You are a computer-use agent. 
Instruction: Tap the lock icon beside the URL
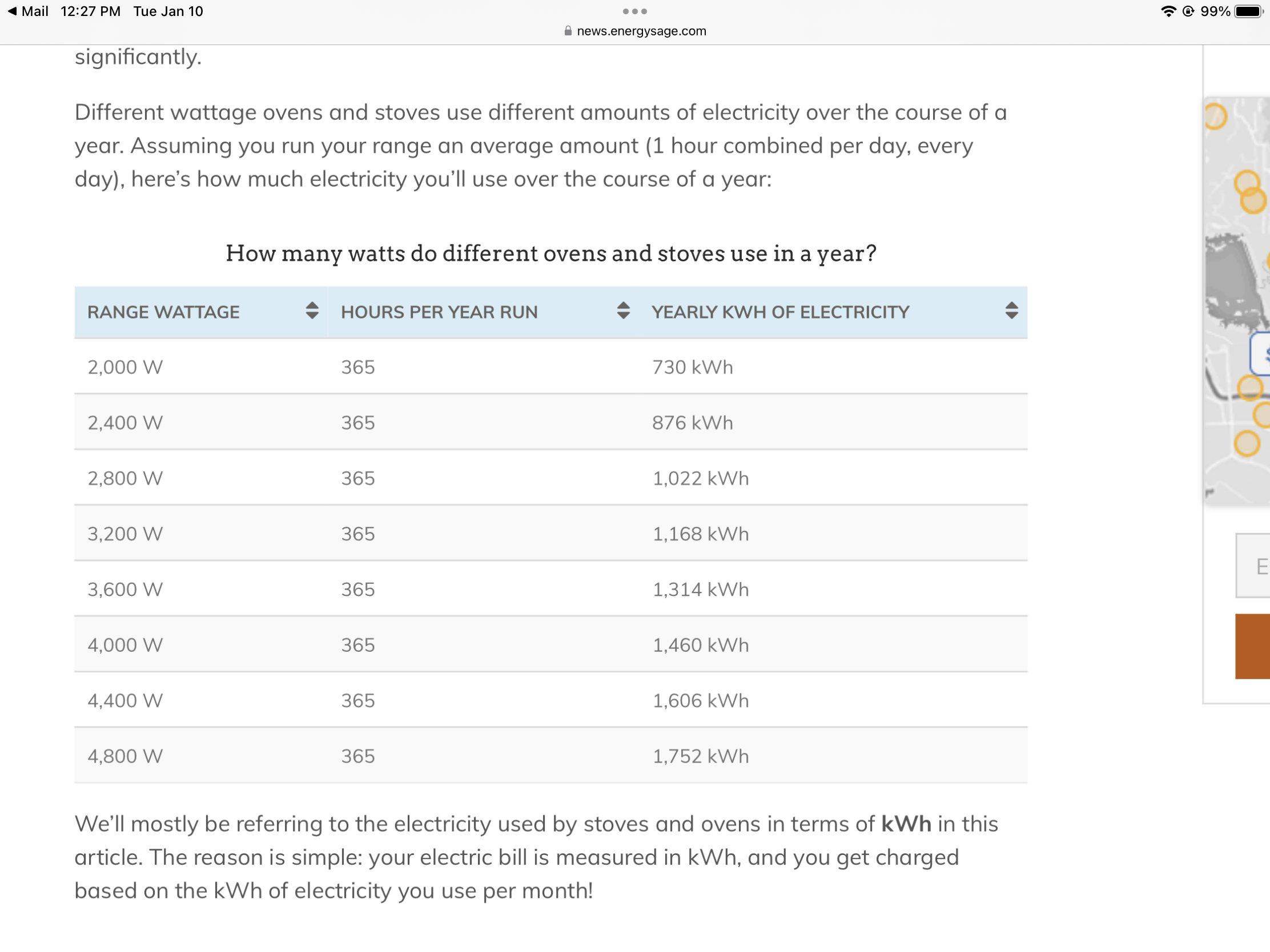click(568, 31)
